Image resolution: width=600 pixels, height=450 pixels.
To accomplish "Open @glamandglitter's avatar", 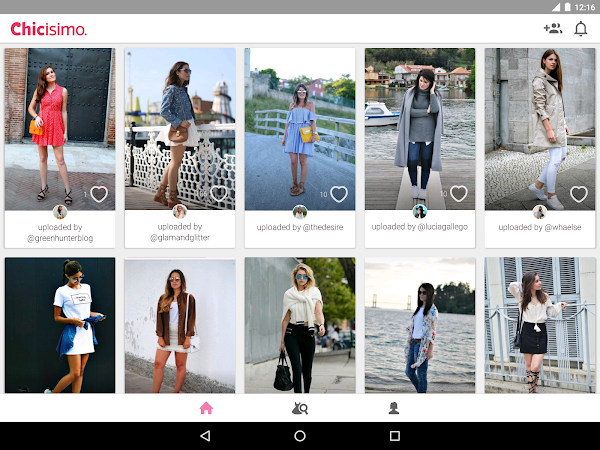I will (180, 211).
